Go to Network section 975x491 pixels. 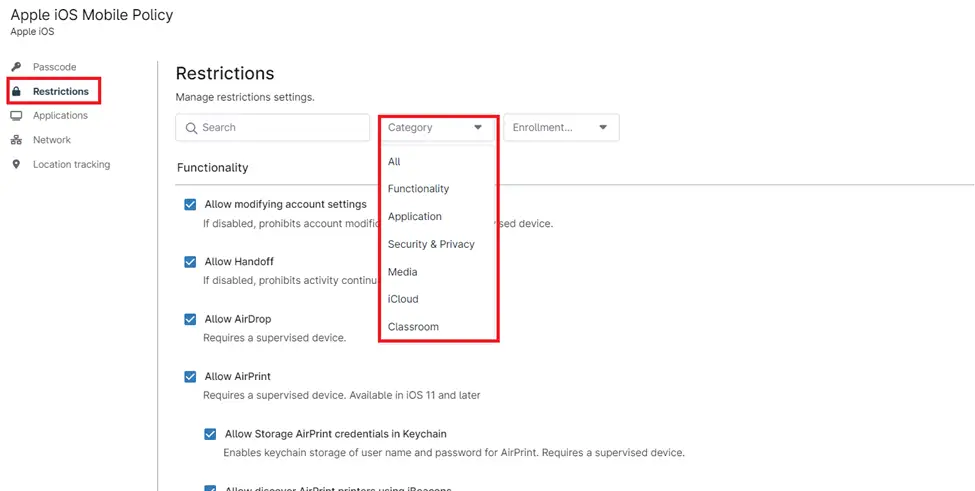(52, 140)
